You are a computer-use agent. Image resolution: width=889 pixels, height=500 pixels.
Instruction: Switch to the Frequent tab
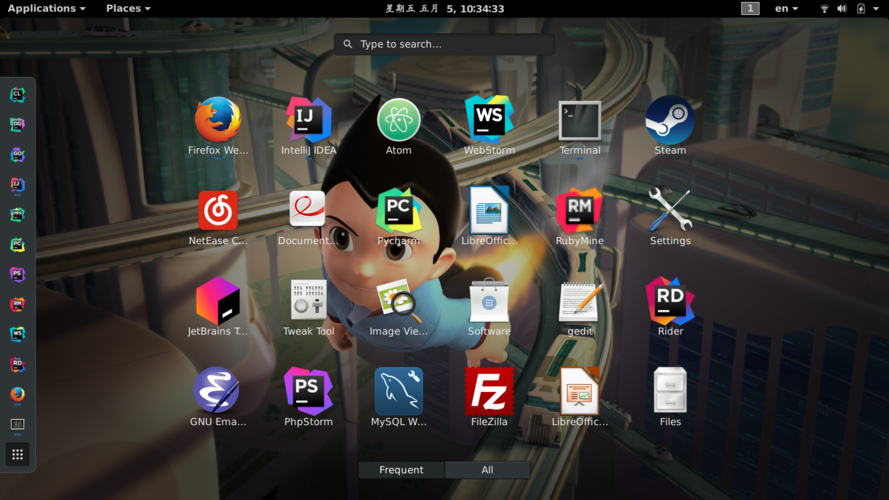(401, 470)
